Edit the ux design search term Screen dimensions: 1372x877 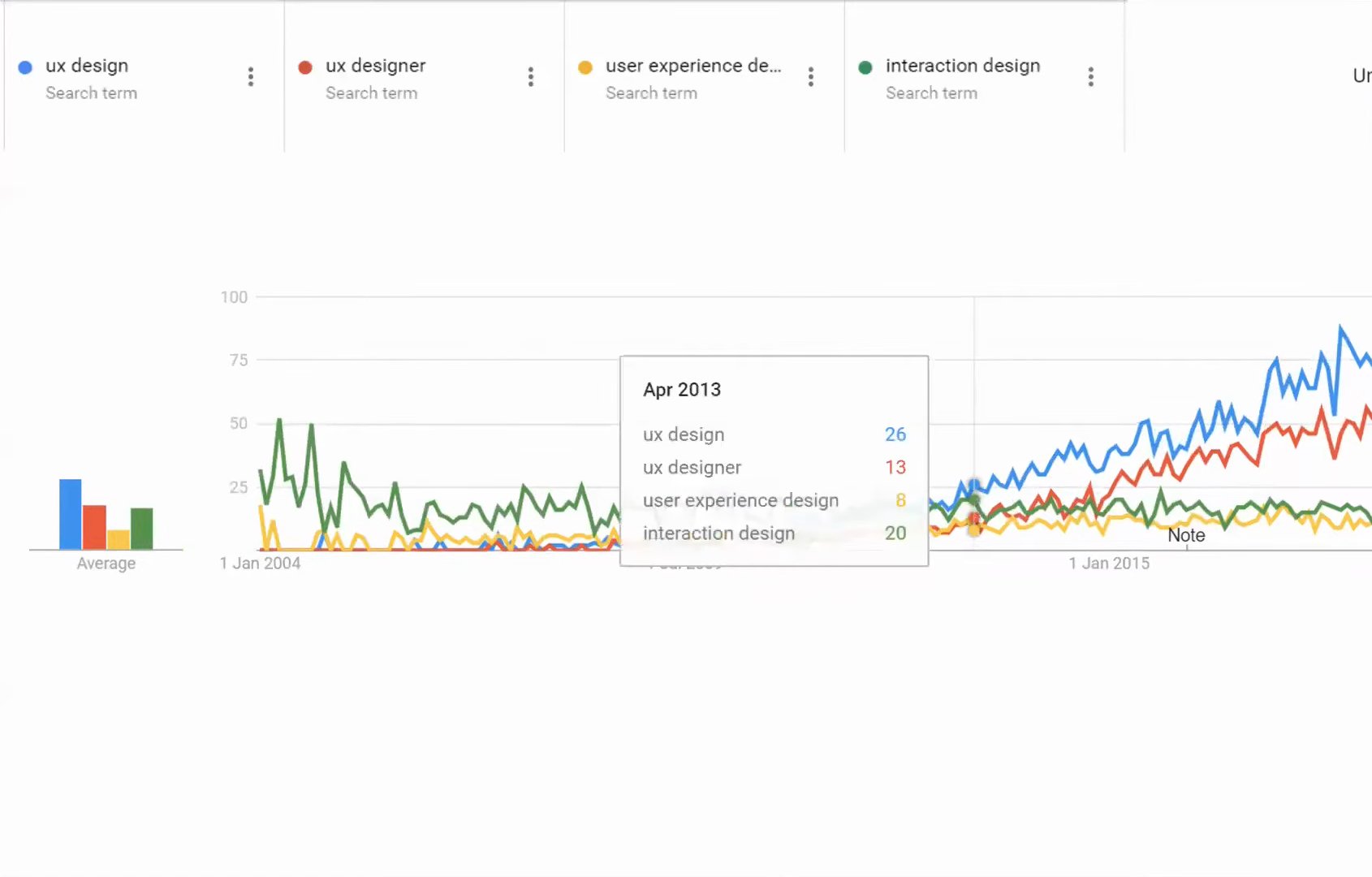[x=87, y=66]
